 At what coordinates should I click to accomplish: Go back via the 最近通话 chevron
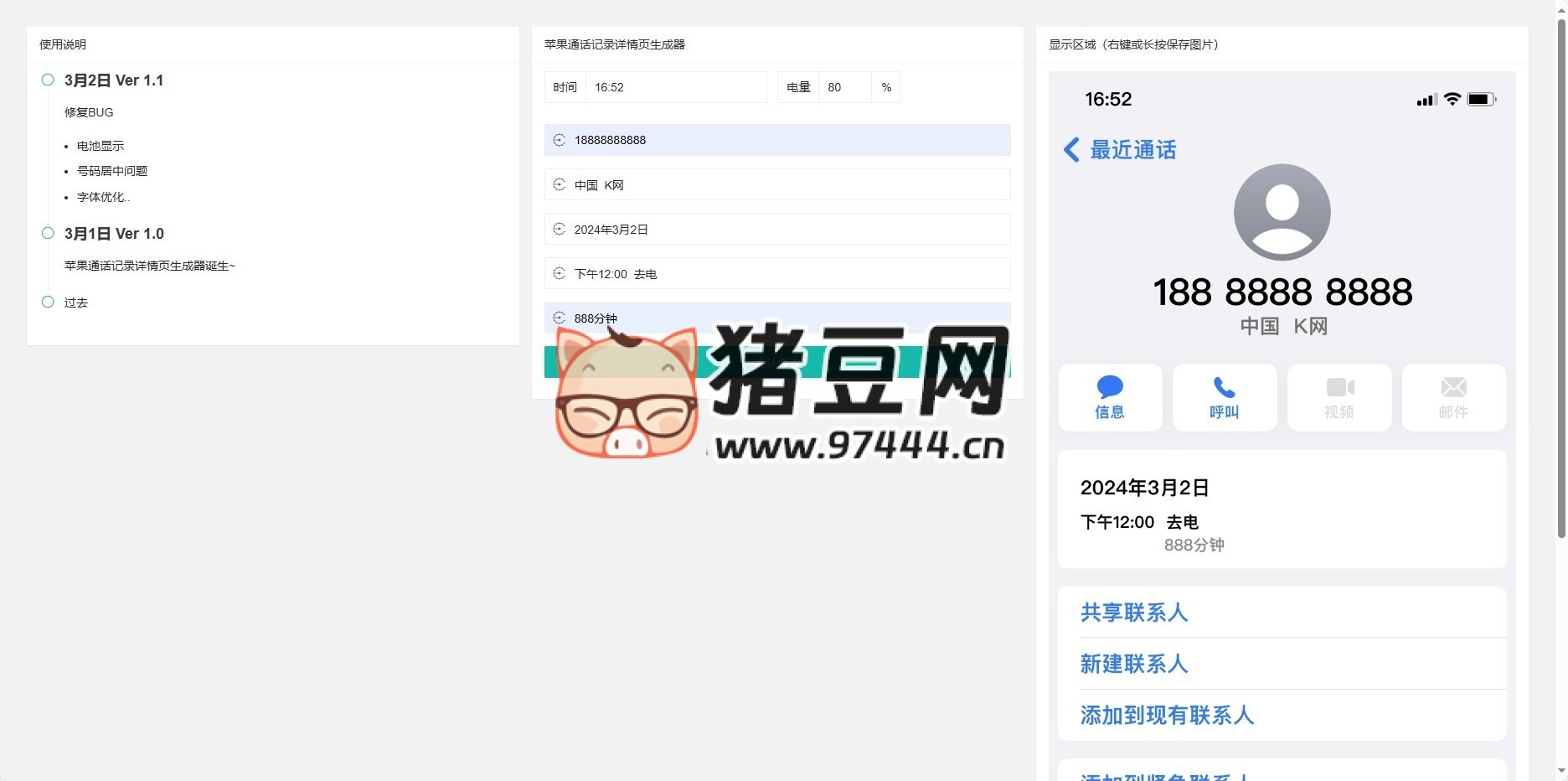point(1071,150)
